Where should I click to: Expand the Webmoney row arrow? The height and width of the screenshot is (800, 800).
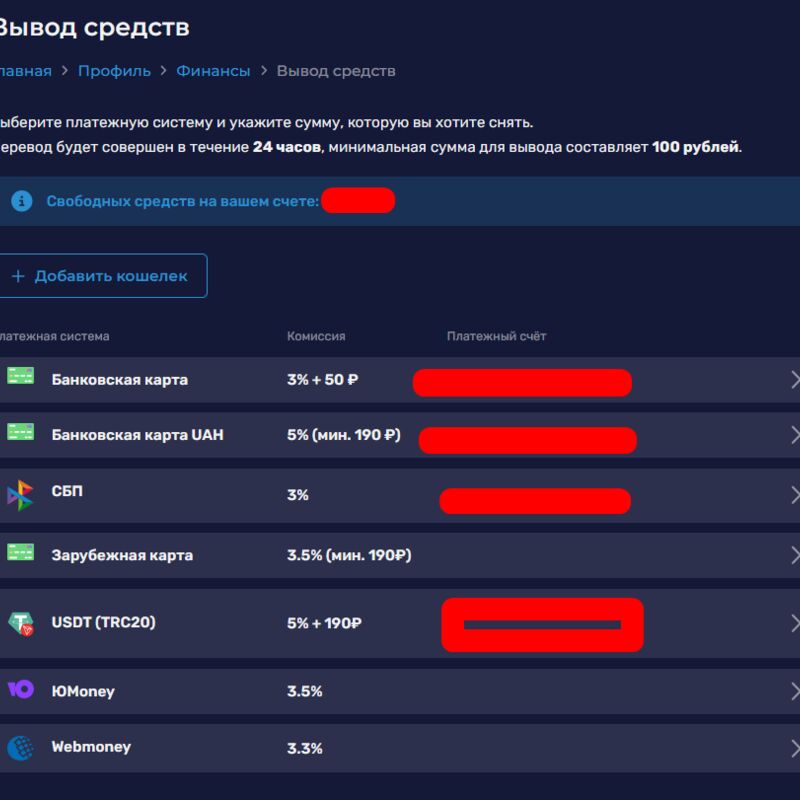795,748
